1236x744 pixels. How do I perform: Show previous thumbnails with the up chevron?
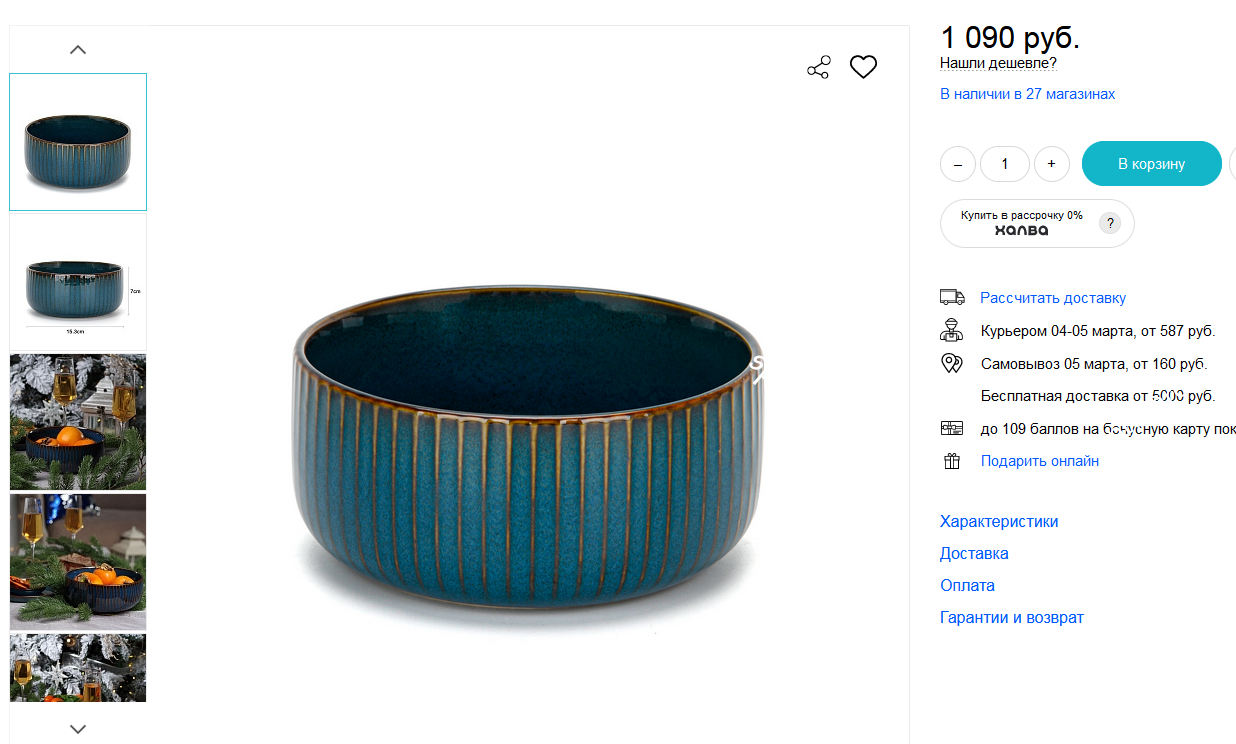click(x=78, y=49)
